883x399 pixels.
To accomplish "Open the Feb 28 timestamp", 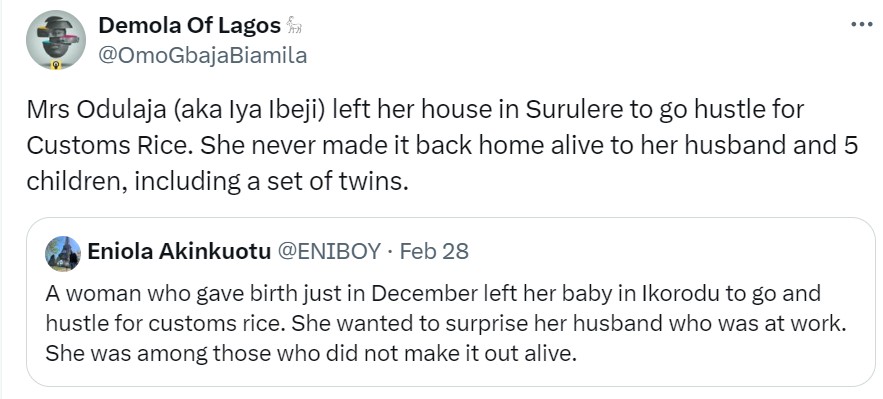I will point(434,252).
